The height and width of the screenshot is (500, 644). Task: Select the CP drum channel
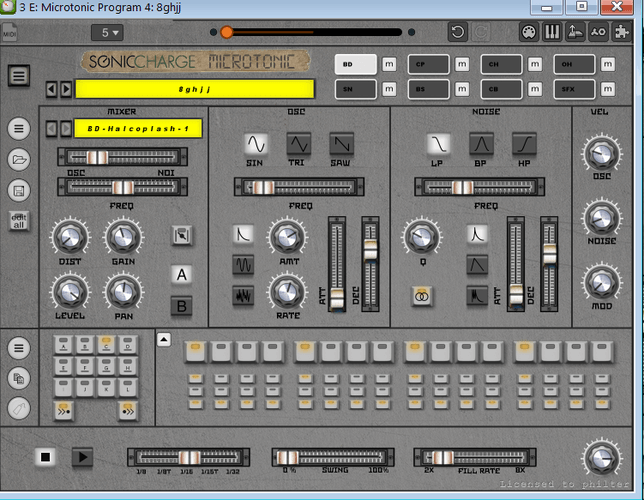coord(428,64)
